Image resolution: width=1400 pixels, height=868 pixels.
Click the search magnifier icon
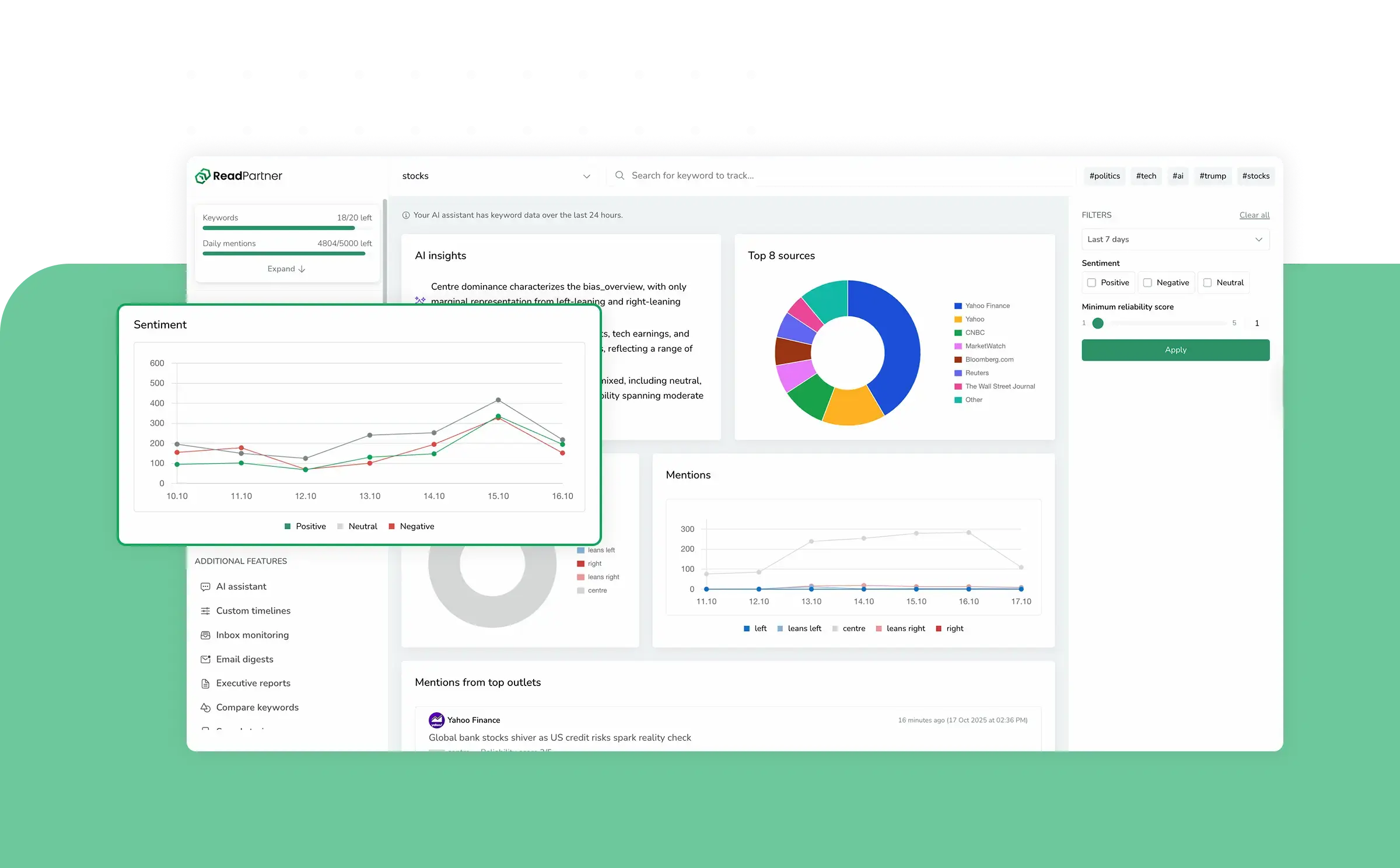(x=619, y=176)
